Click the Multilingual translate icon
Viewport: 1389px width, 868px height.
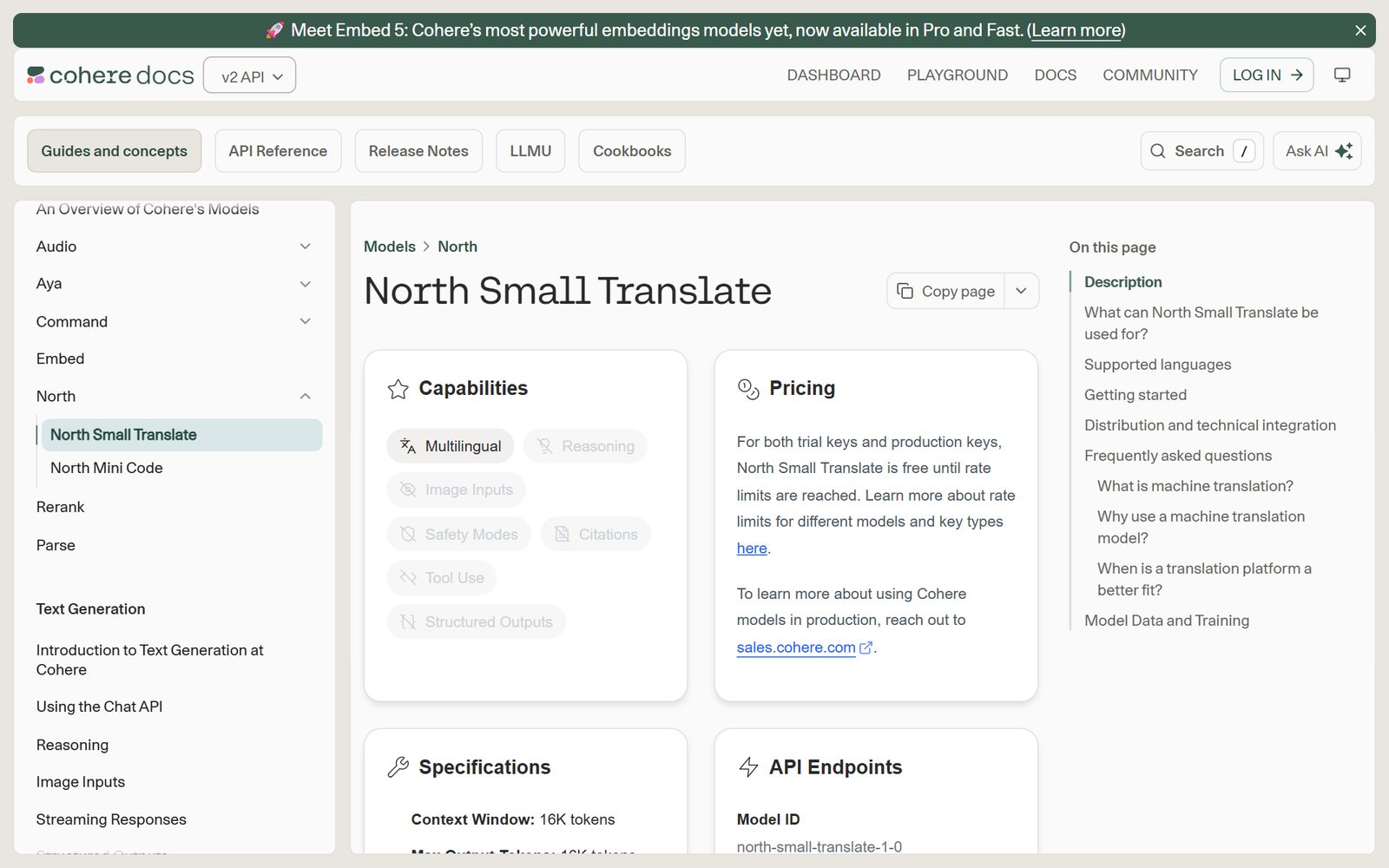tap(408, 446)
